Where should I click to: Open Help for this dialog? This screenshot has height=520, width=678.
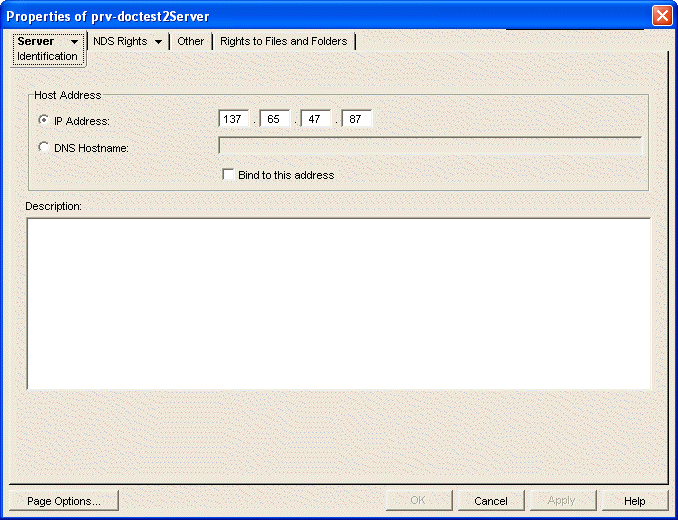tap(635, 501)
